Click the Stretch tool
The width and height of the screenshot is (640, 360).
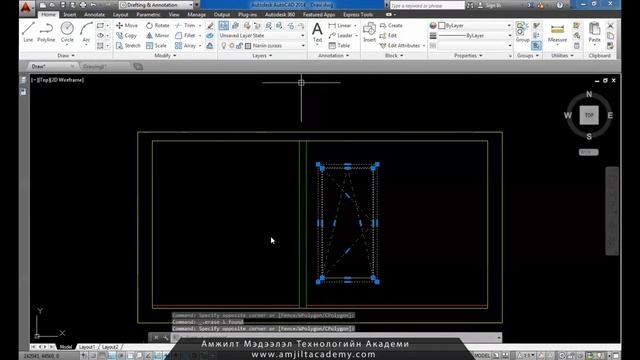(128, 46)
